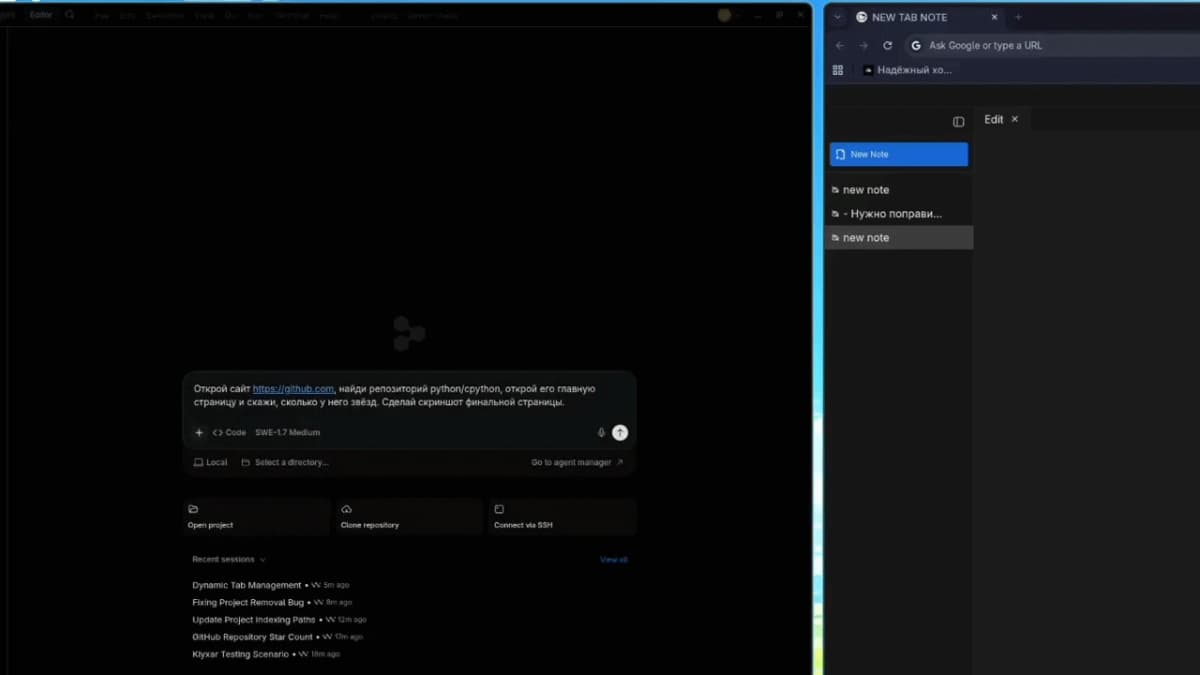Click the Connect via SSH card
Image resolution: width=1200 pixels, height=675 pixels.
(x=562, y=517)
